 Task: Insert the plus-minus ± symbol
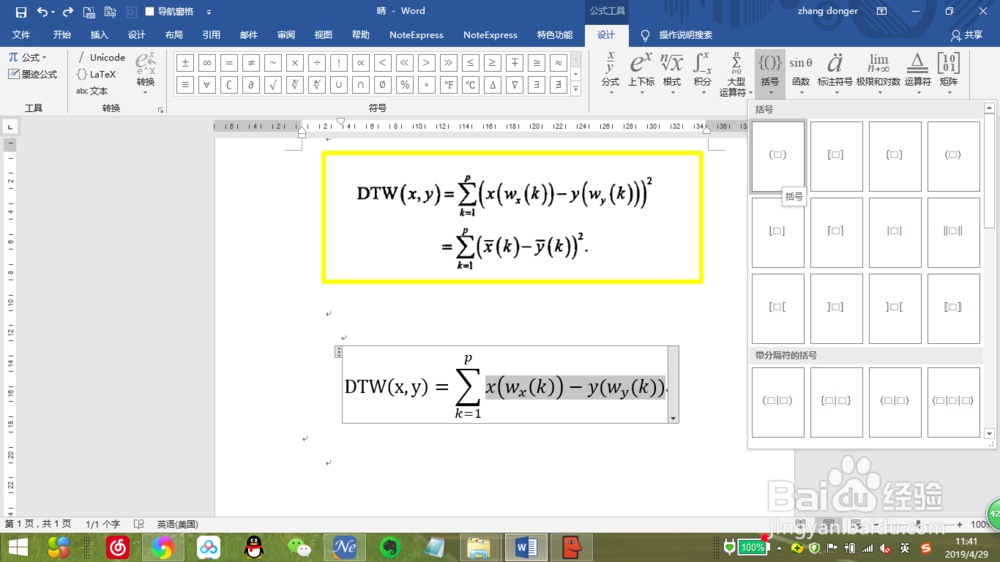tap(185, 63)
